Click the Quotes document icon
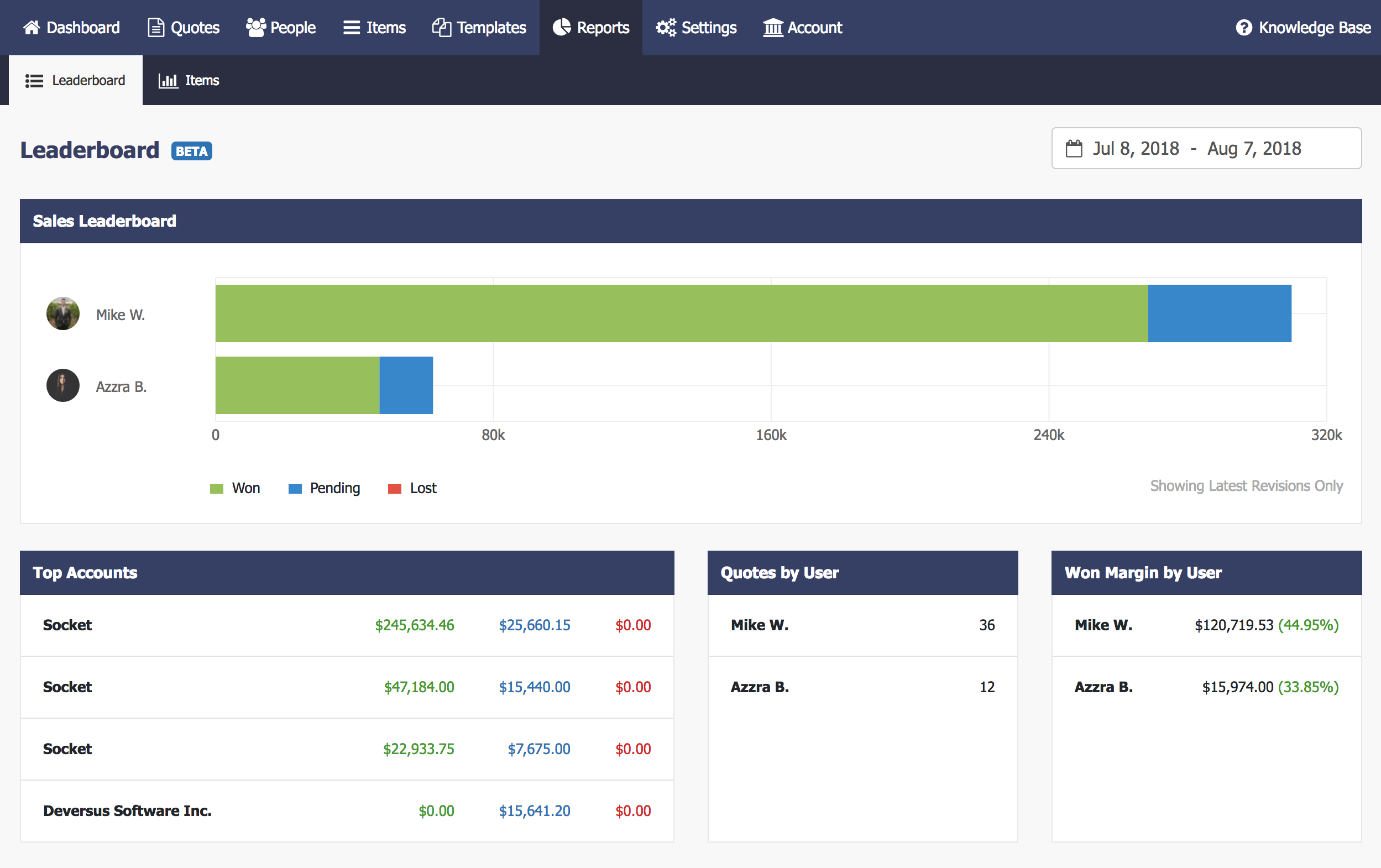This screenshot has height=868, width=1381. coord(155,28)
